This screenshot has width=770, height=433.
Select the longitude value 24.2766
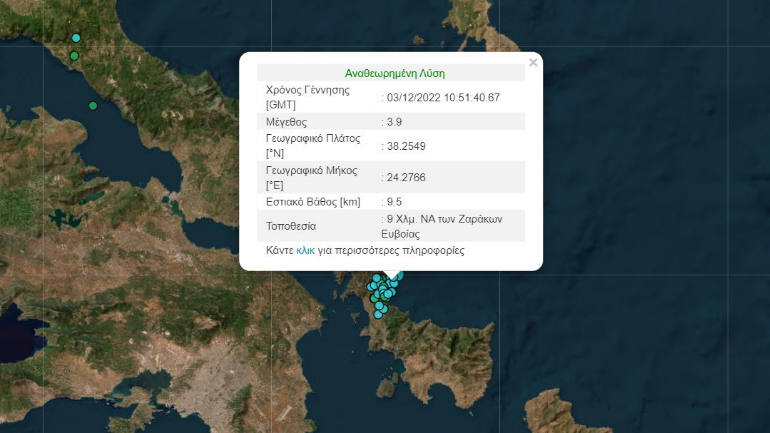pyautogui.click(x=406, y=177)
